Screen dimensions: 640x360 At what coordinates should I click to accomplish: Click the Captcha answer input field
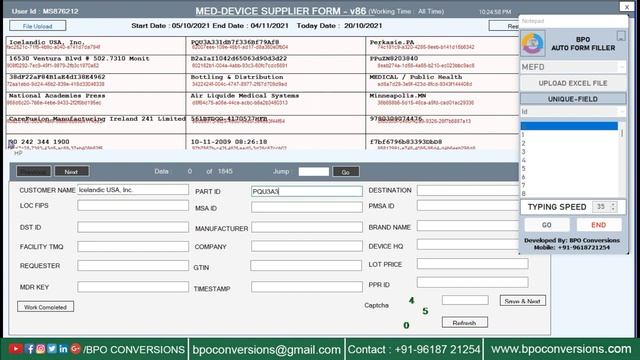click(x=465, y=300)
